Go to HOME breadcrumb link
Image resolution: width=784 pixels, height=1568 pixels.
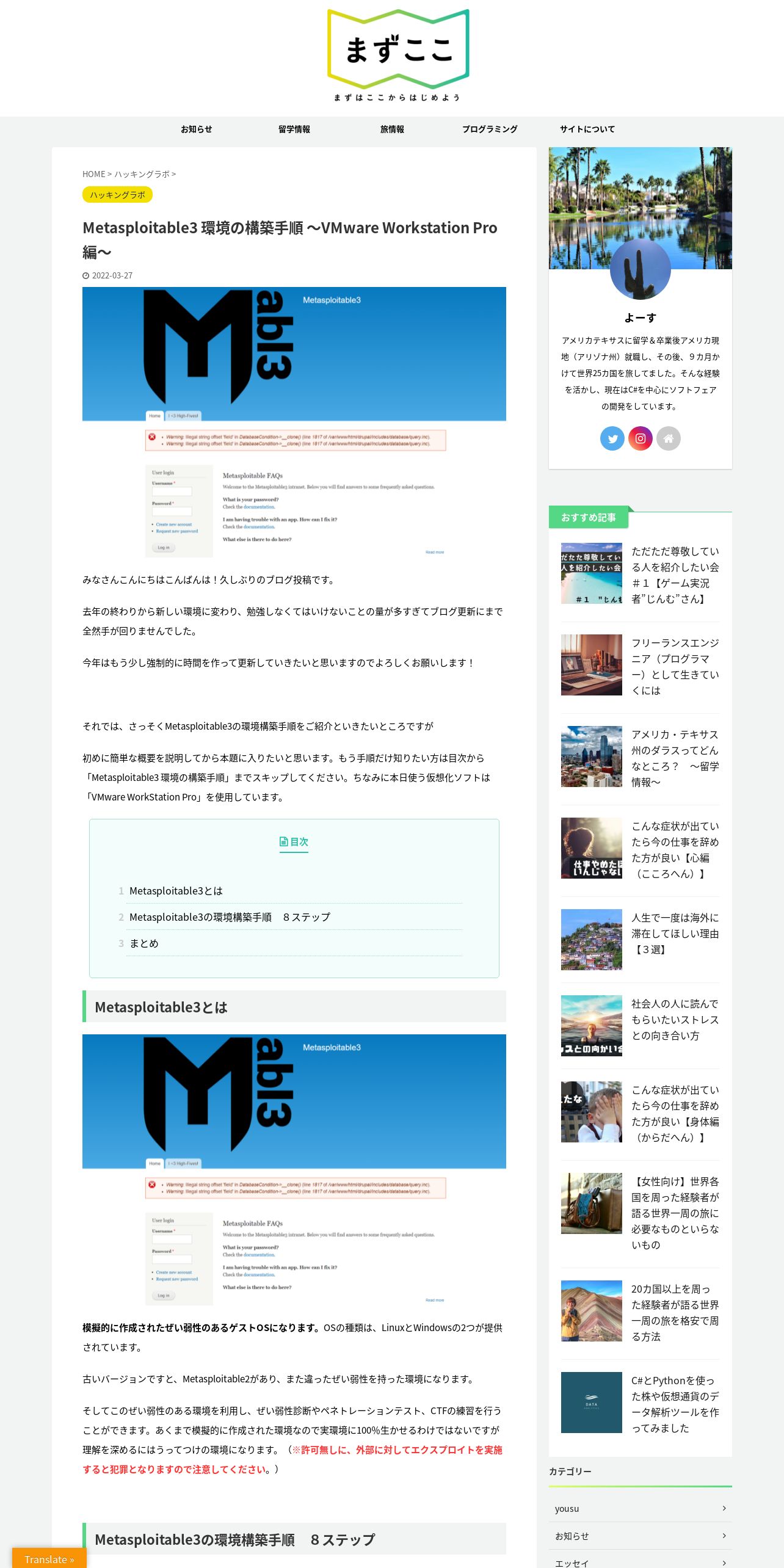point(93,174)
